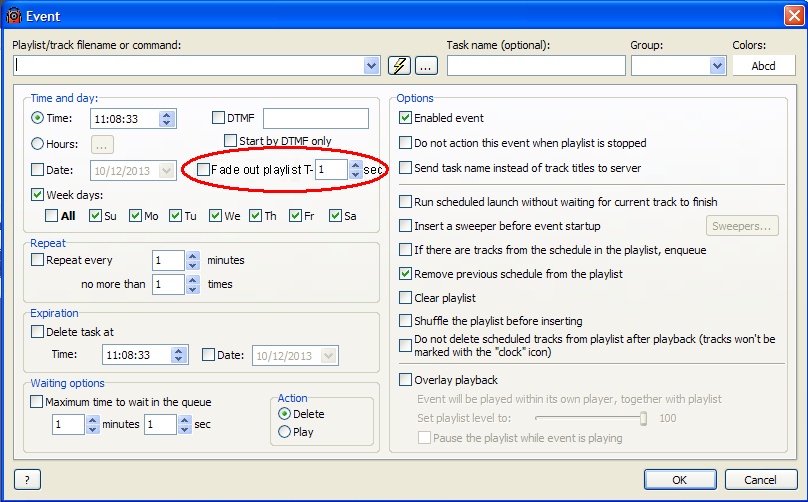Click the DTMF text field
Viewport: 808px width, 502px height.
coord(316,119)
